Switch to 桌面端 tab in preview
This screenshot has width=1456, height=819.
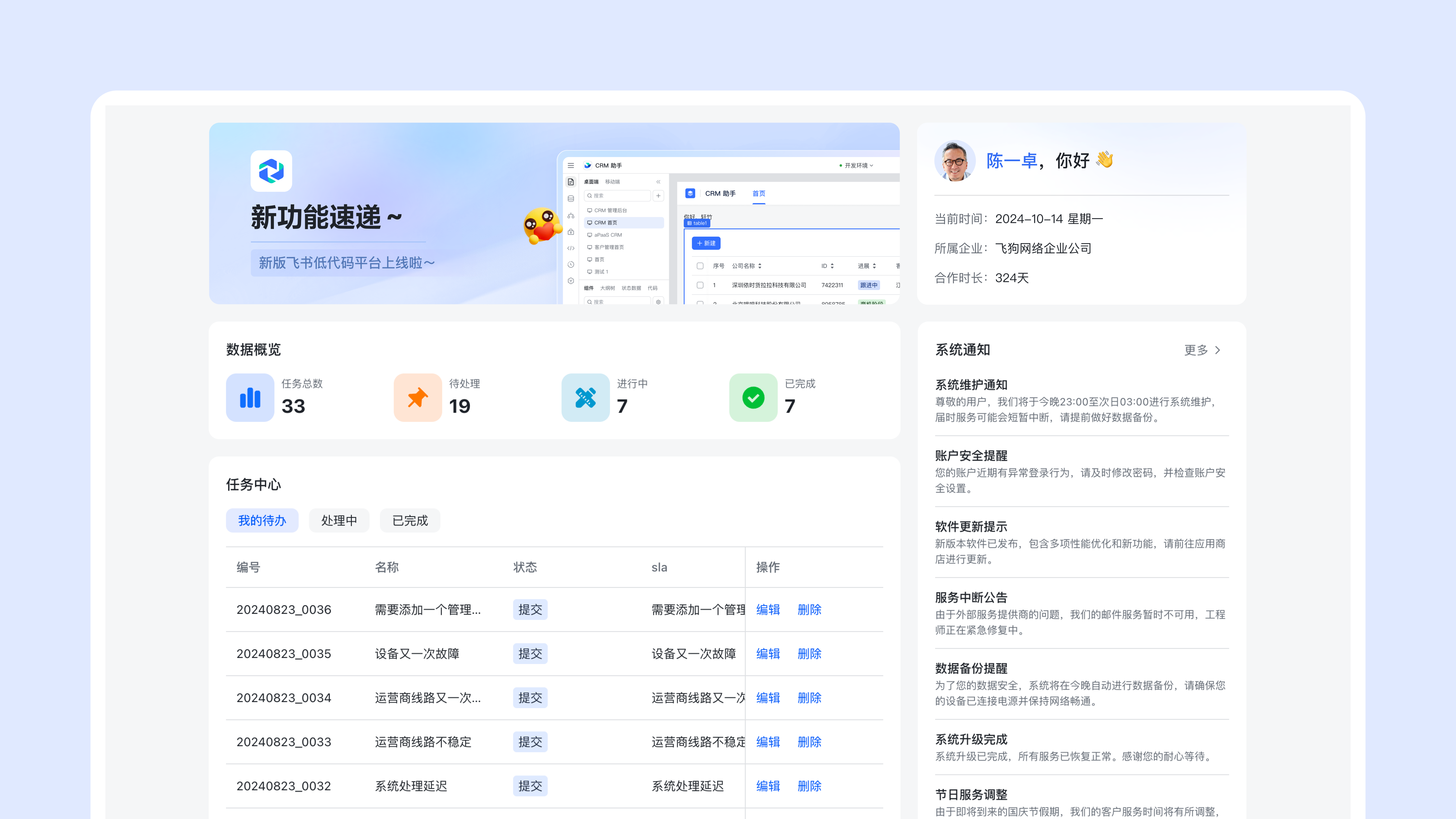(591, 182)
